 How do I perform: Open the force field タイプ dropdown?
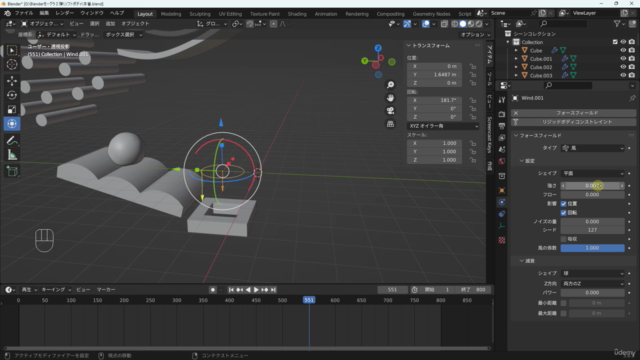tap(593, 148)
